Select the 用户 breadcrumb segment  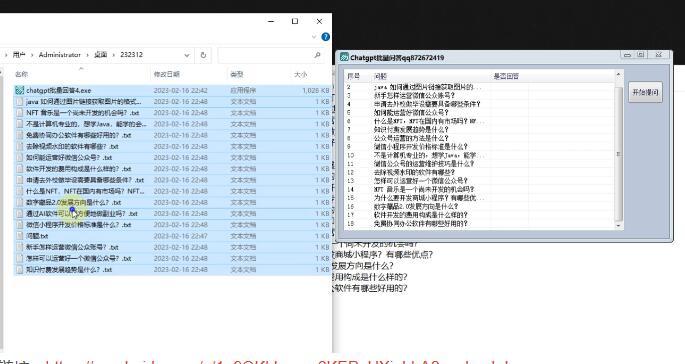19,55
